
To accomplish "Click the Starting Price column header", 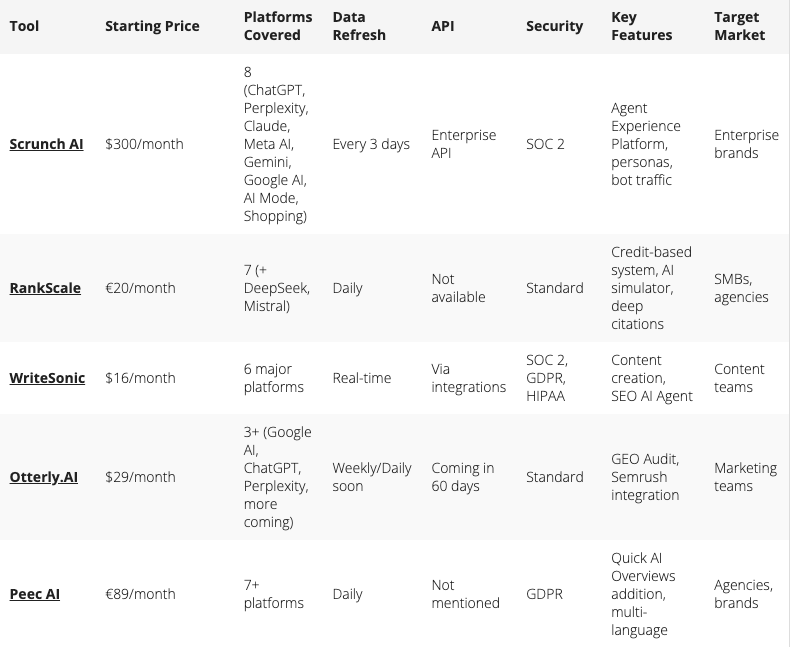I will [x=152, y=26].
